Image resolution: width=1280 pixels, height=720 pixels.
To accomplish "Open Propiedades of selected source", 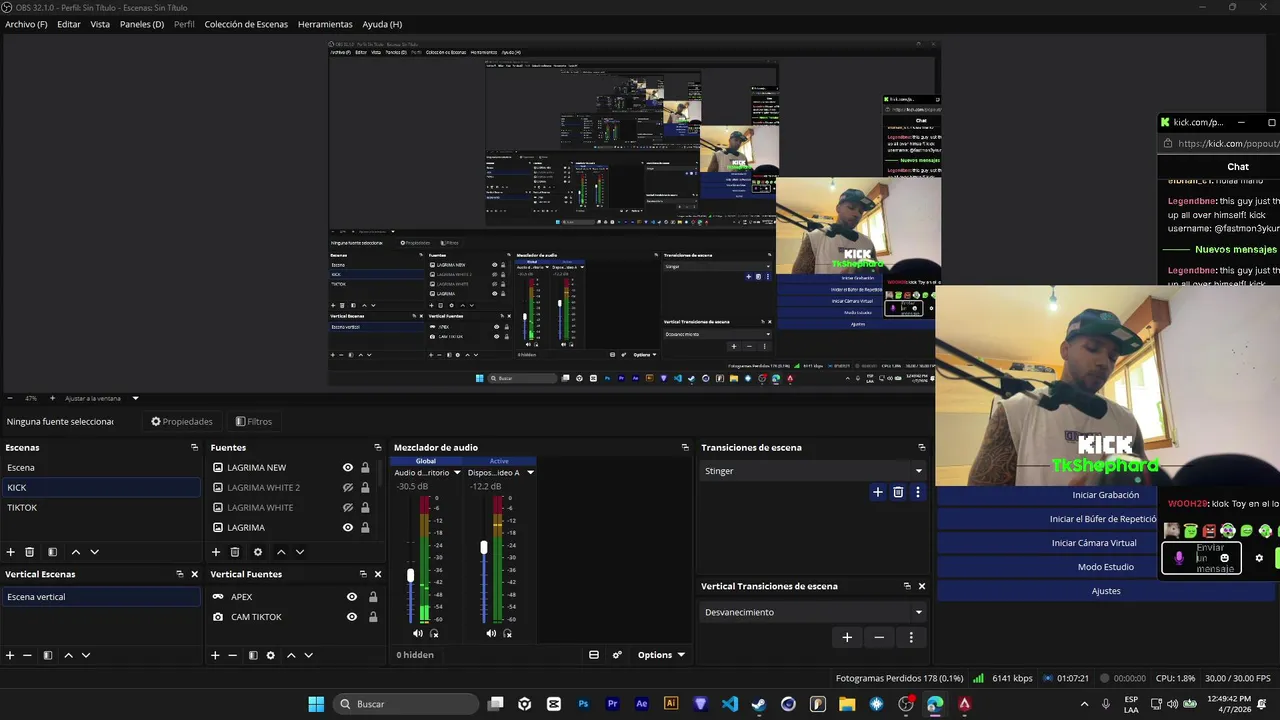I will (x=182, y=422).
